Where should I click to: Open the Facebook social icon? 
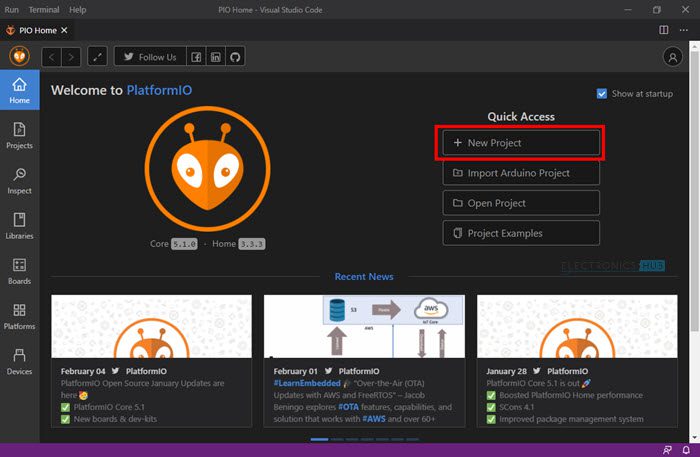click(x=196, y=57)
